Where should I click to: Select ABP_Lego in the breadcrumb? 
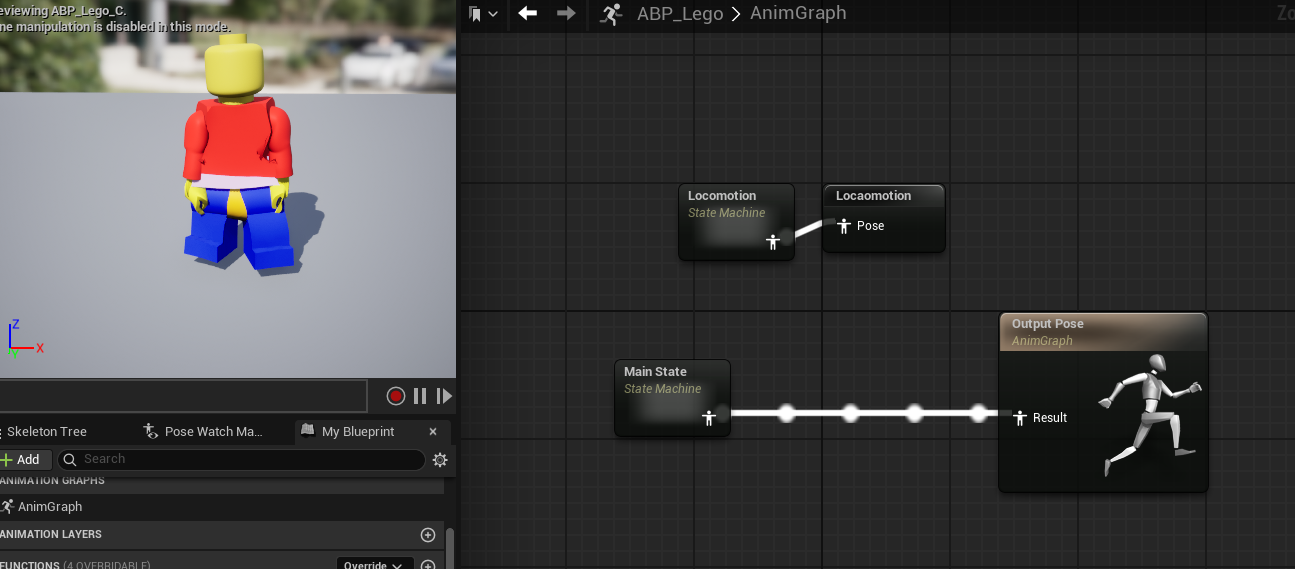coord(680,14)
